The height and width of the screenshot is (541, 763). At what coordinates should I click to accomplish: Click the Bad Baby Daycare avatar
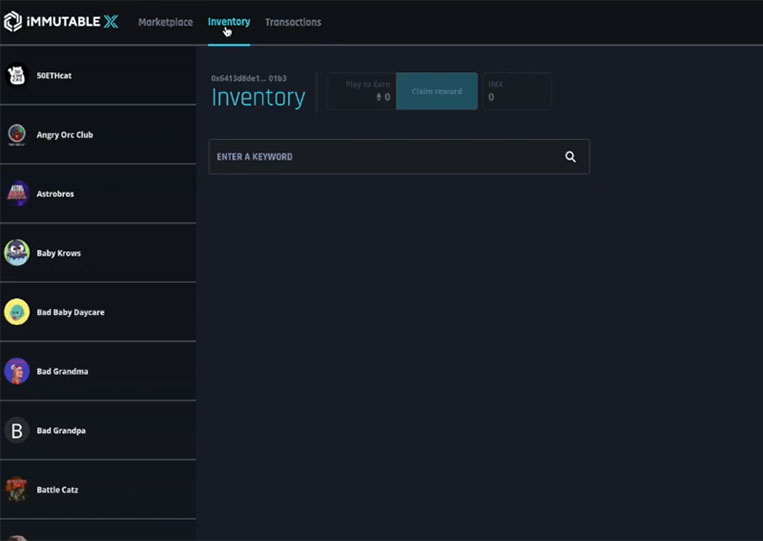click(17, 312)
